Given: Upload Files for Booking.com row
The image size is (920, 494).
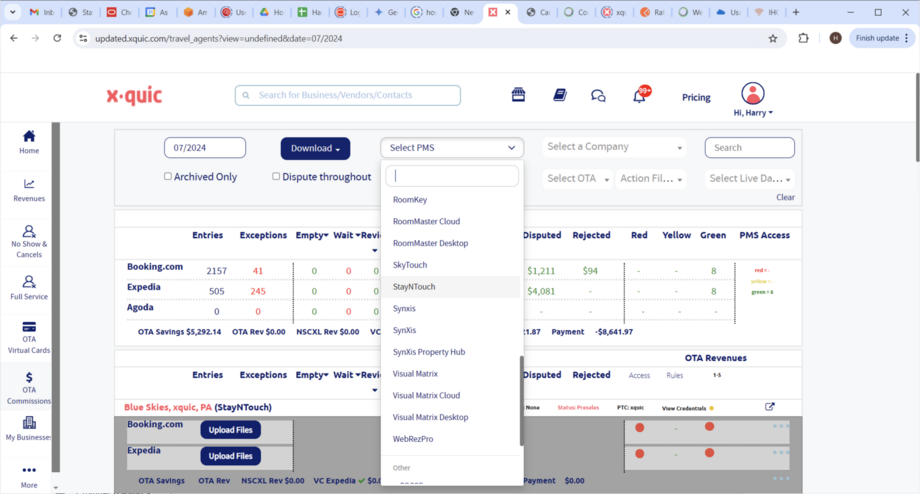Looking at the screenshot, I should tap(231, 429).
